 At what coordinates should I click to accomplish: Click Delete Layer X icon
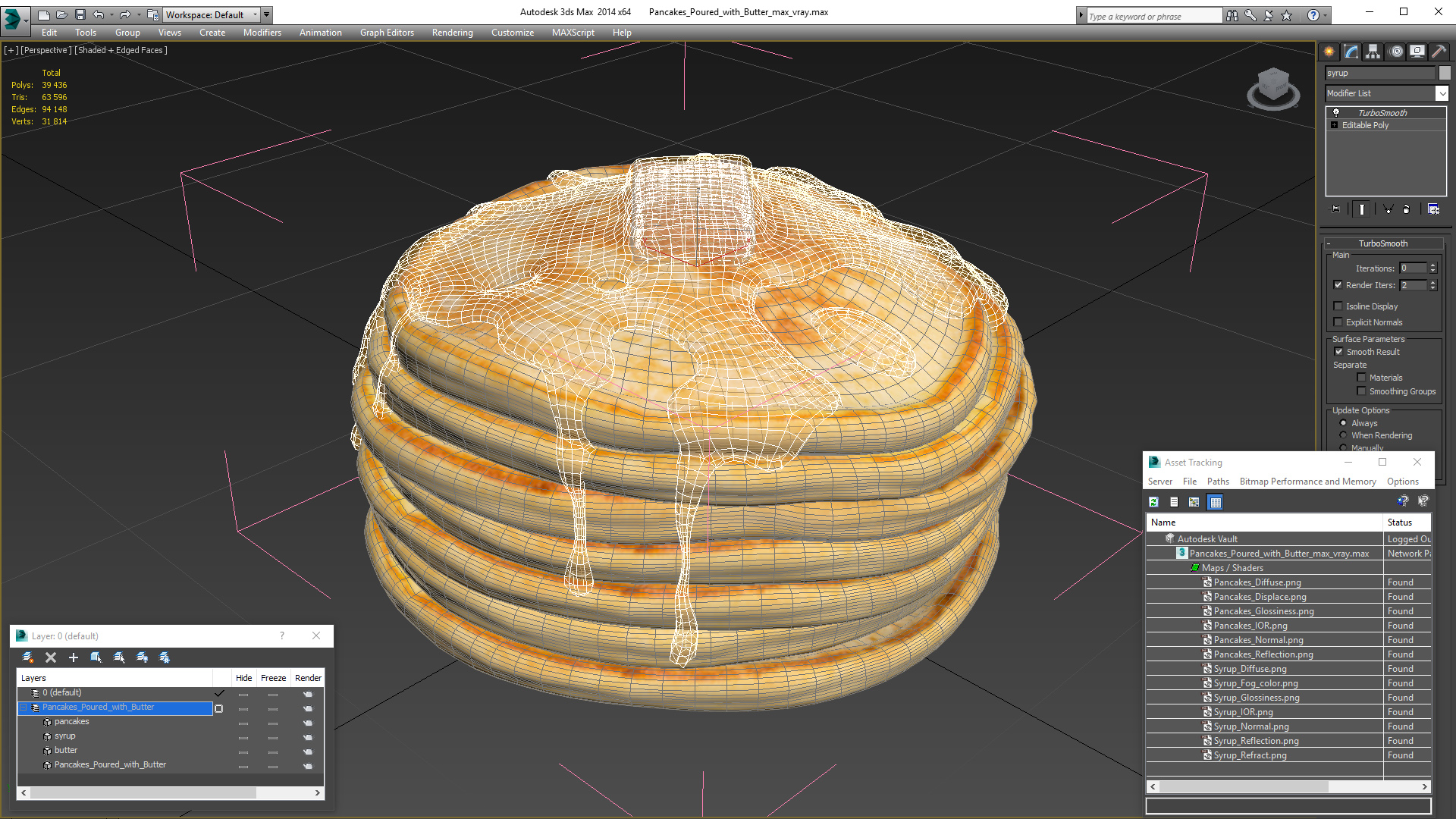[x=51, y=657]
